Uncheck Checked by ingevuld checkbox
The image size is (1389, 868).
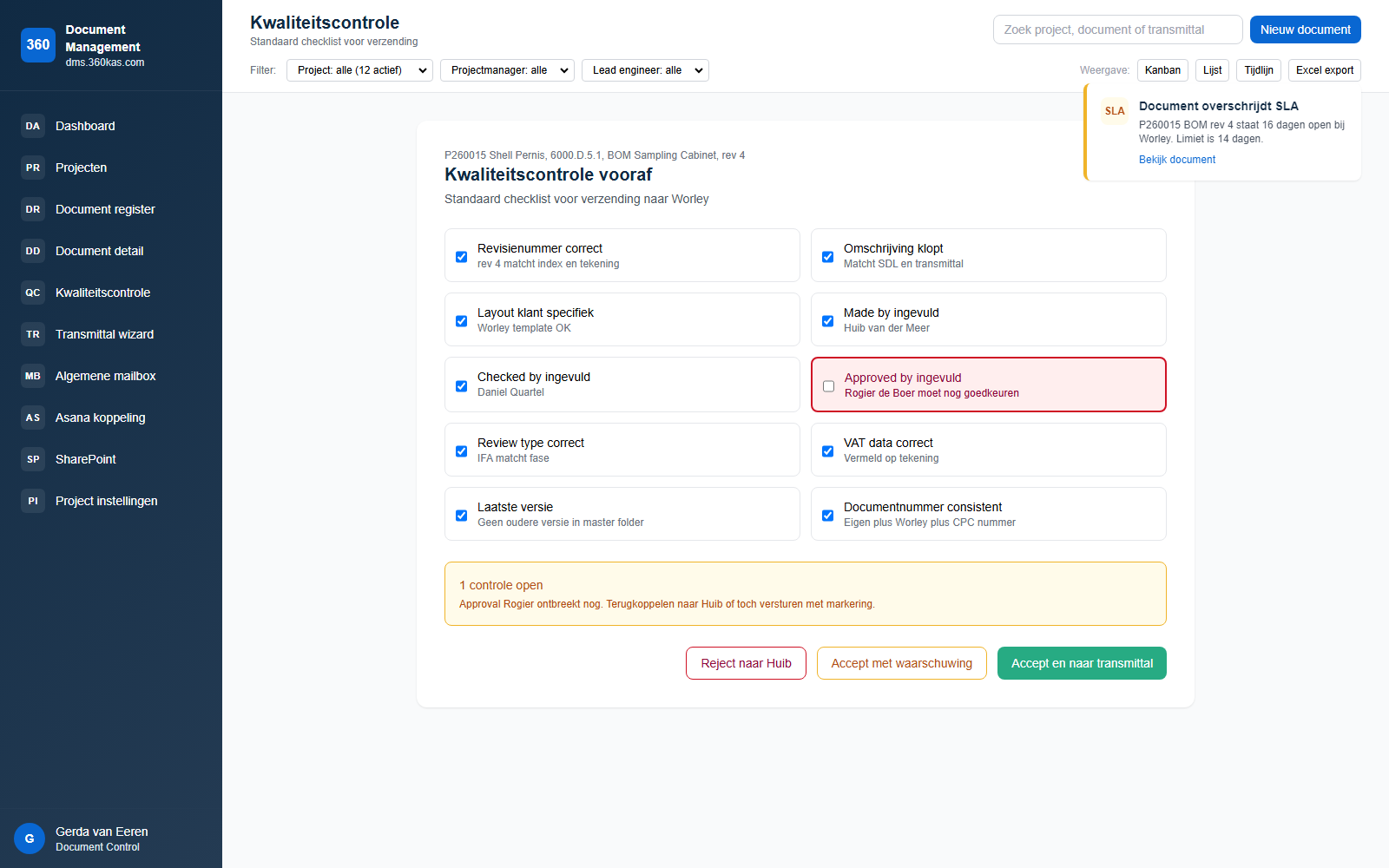(462, 386)
